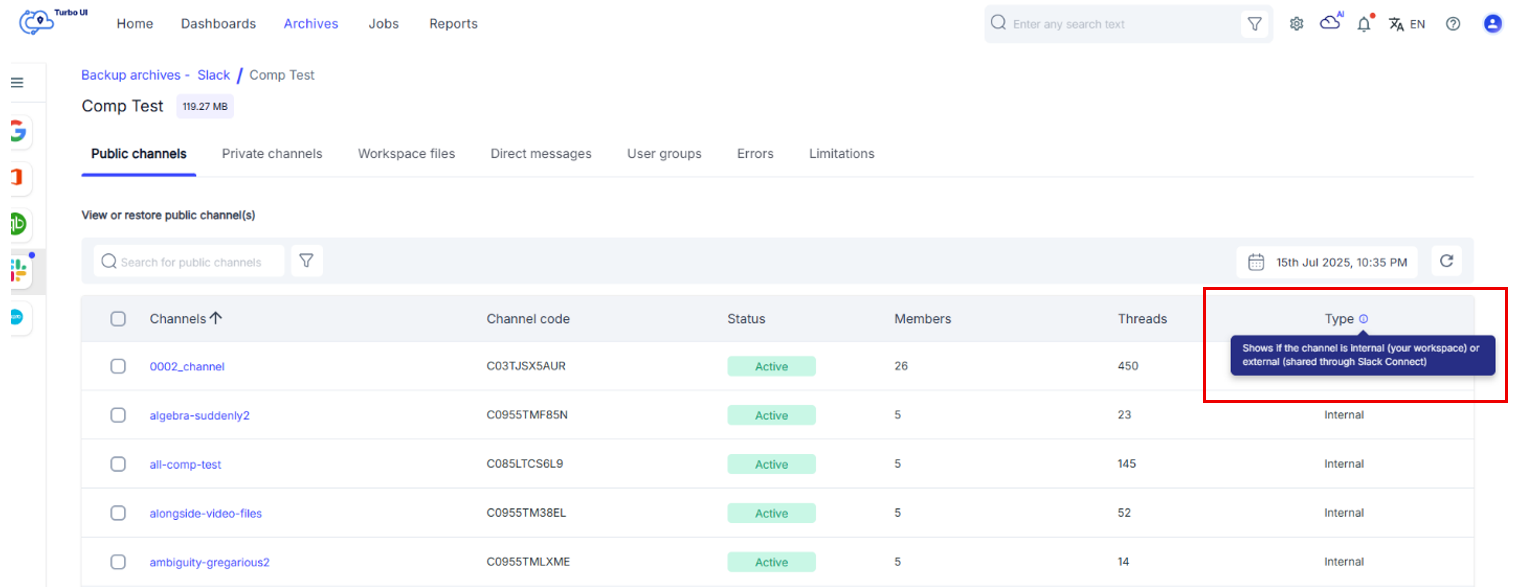Refresh the public channels list
Image resolution: width=1526 pixels, height=587 pixels.
1446,260
